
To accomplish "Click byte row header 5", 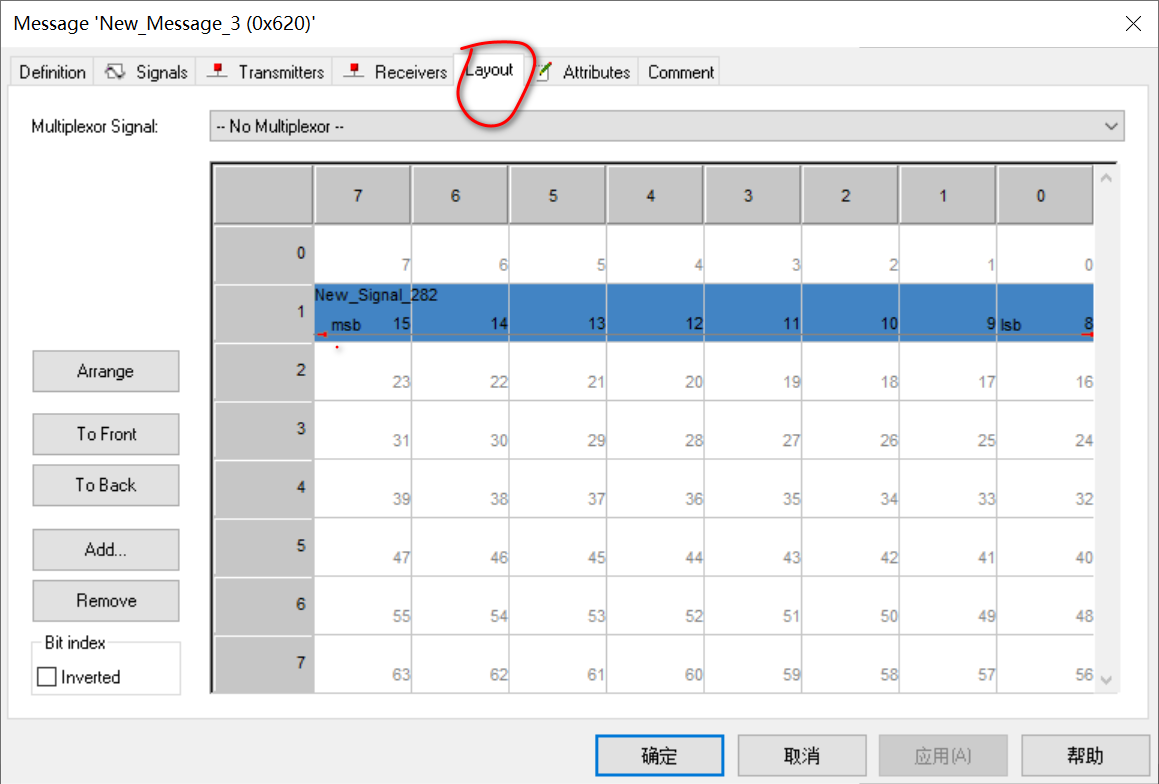I will (264, 547).
